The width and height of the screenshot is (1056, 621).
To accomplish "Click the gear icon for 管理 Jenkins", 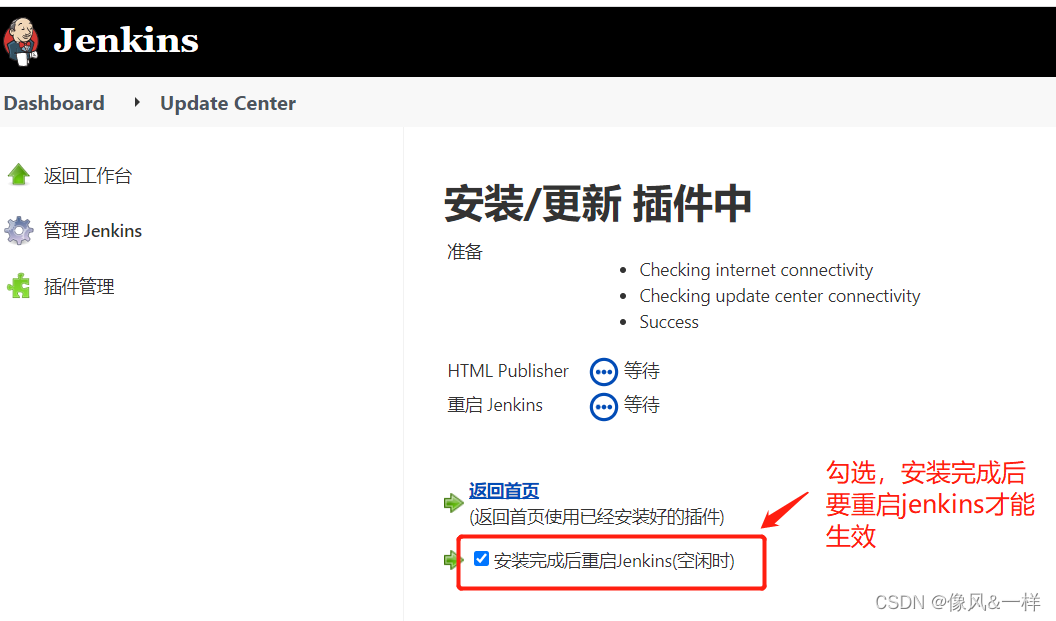I will pyautogui.click(x=19, y=231).
